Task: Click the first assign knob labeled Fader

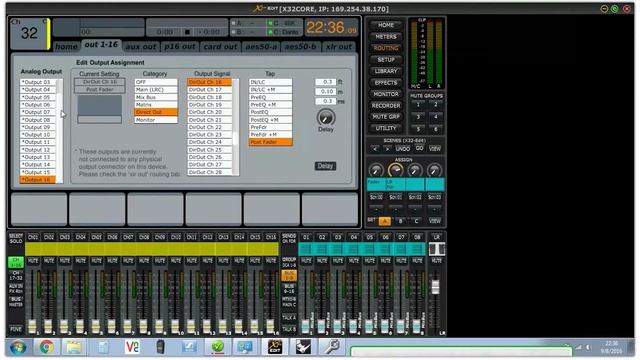Action: [x=376, y=170]
